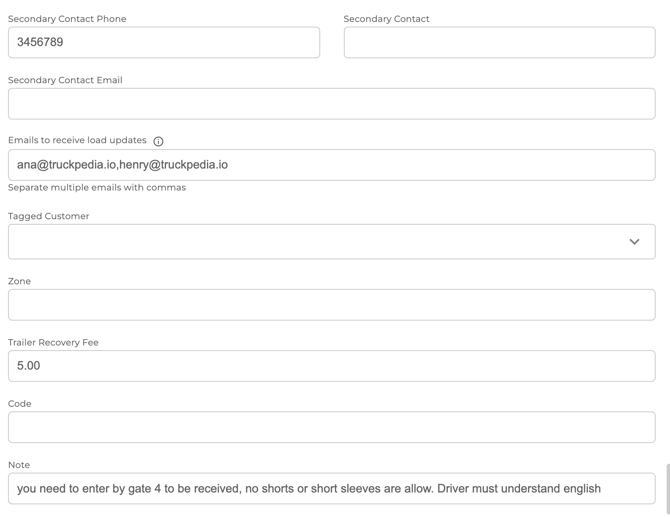The width and height of the screenshot is (670, 517).
Task: Click the "Secondary Contact Email" label text
Action: pos(65,80)
